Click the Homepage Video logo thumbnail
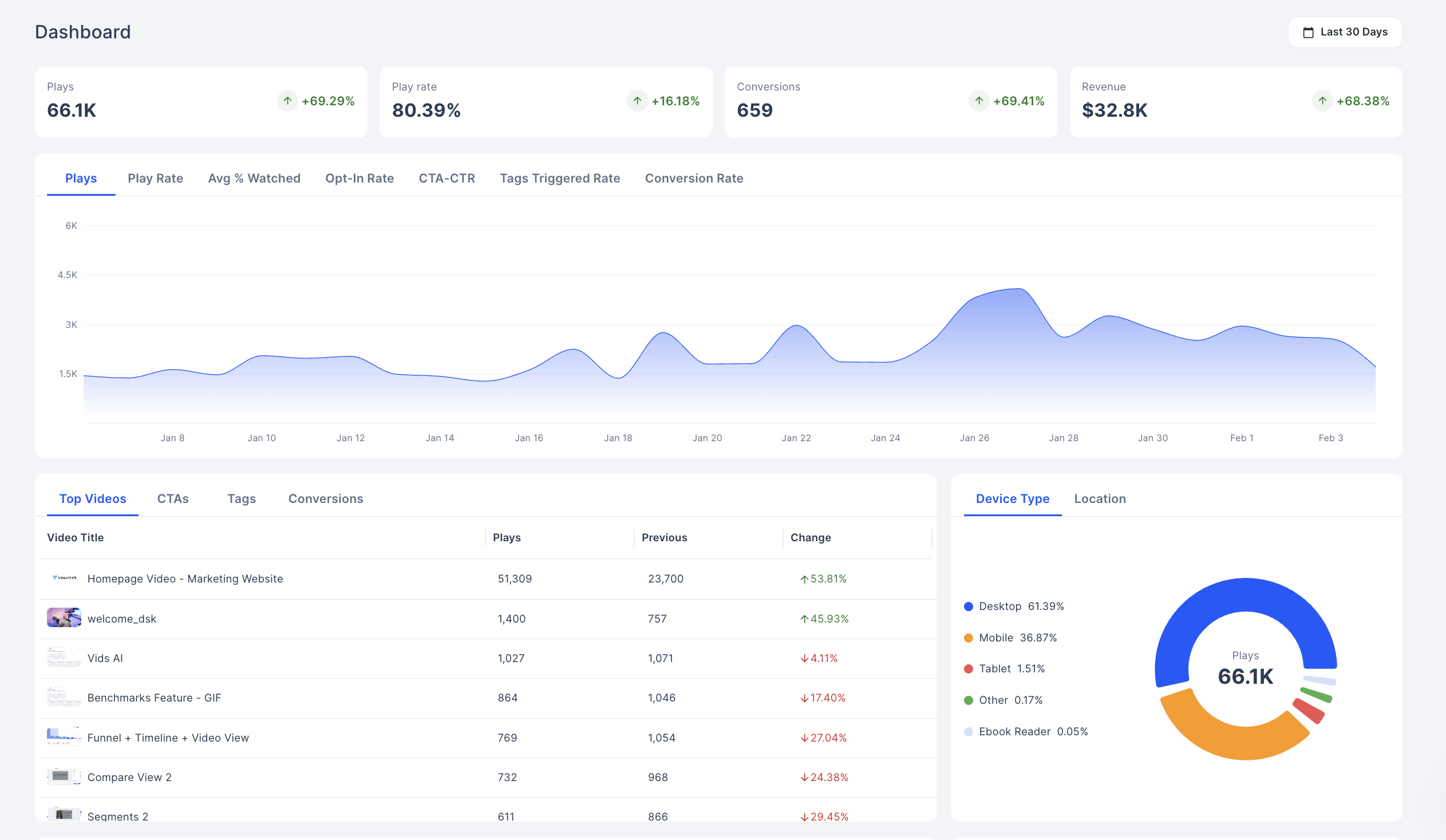 click(x=64, y=578)
